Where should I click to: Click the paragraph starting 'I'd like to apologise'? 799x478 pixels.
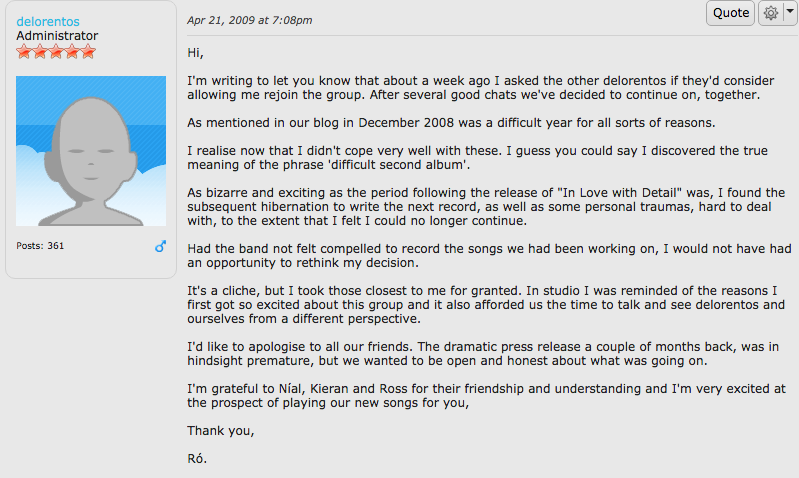point(483,354)
